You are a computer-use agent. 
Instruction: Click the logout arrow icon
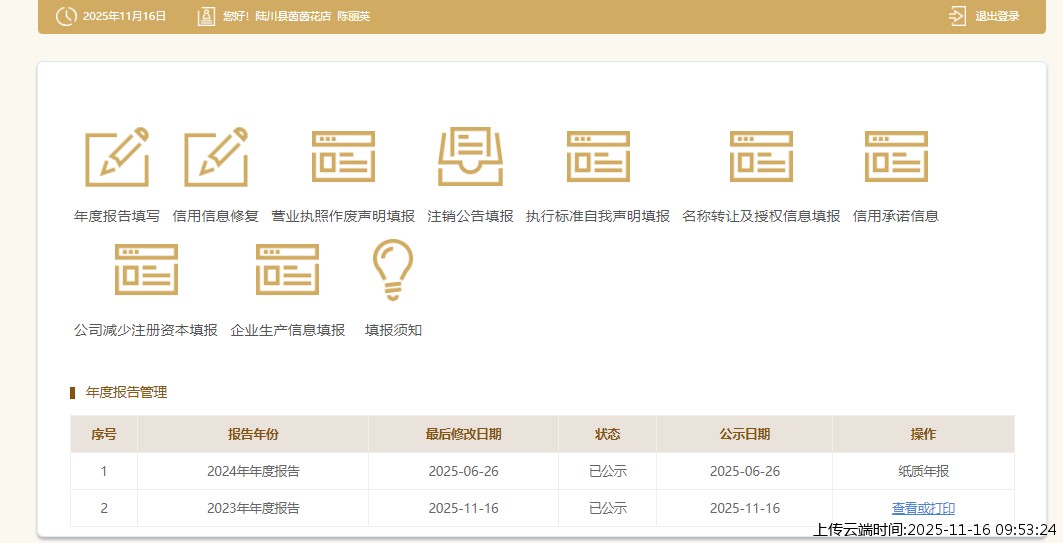coord(957,16)
